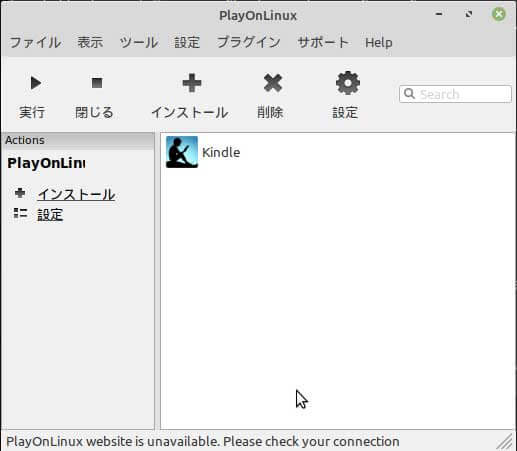The width and height of the screenshot is (517, 451).
Task: Minimize the PlayOnLinux window
Action: [x=439, y=14]
